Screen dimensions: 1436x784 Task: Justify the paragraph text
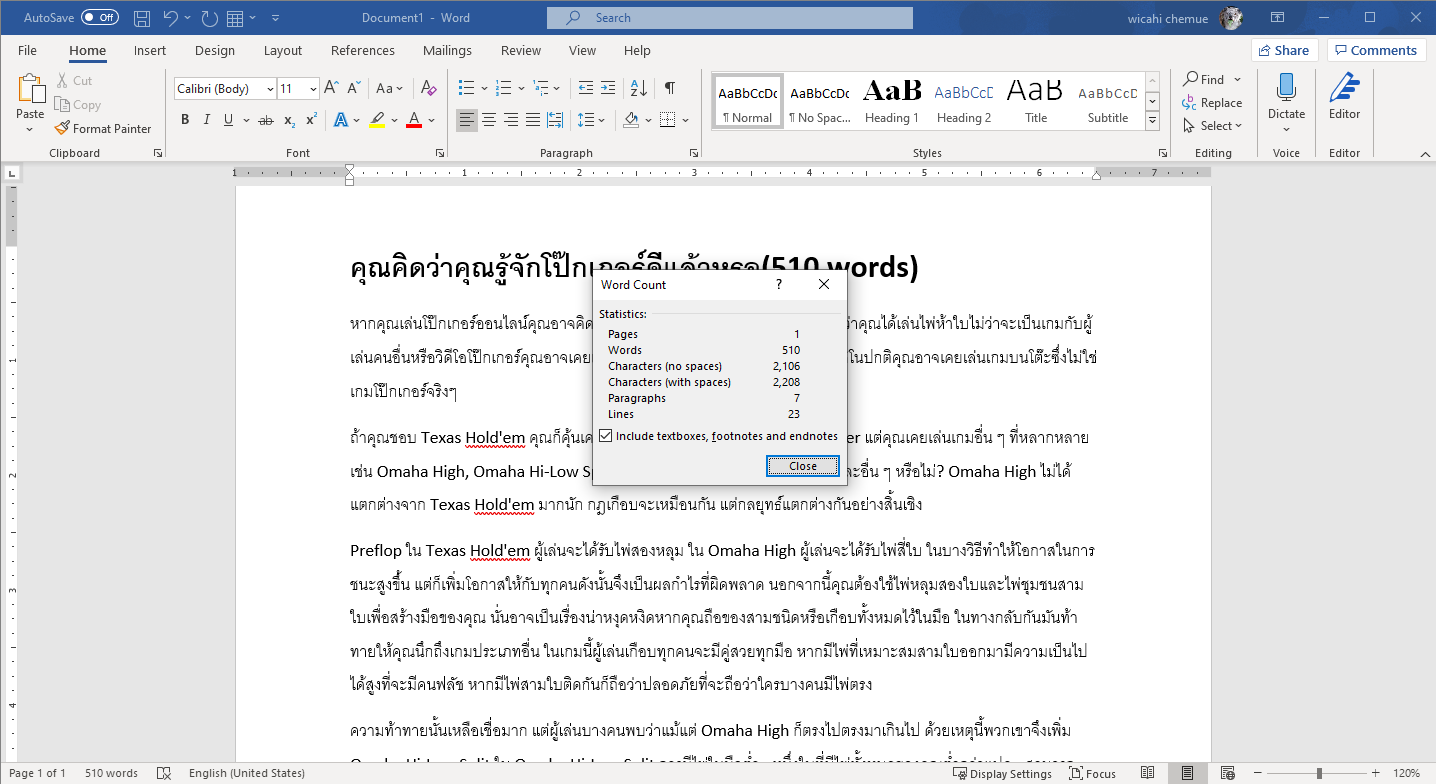click(x=533, y=120)
